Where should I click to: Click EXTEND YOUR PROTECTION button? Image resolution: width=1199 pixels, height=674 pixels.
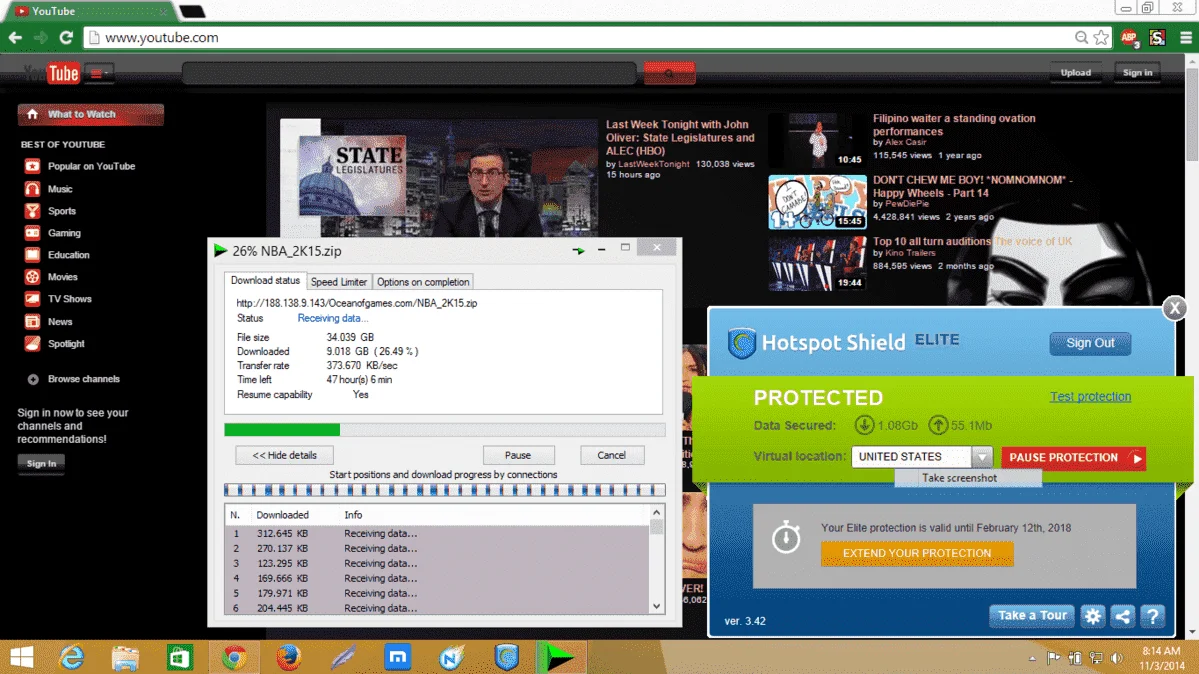[x=917, y=553]
